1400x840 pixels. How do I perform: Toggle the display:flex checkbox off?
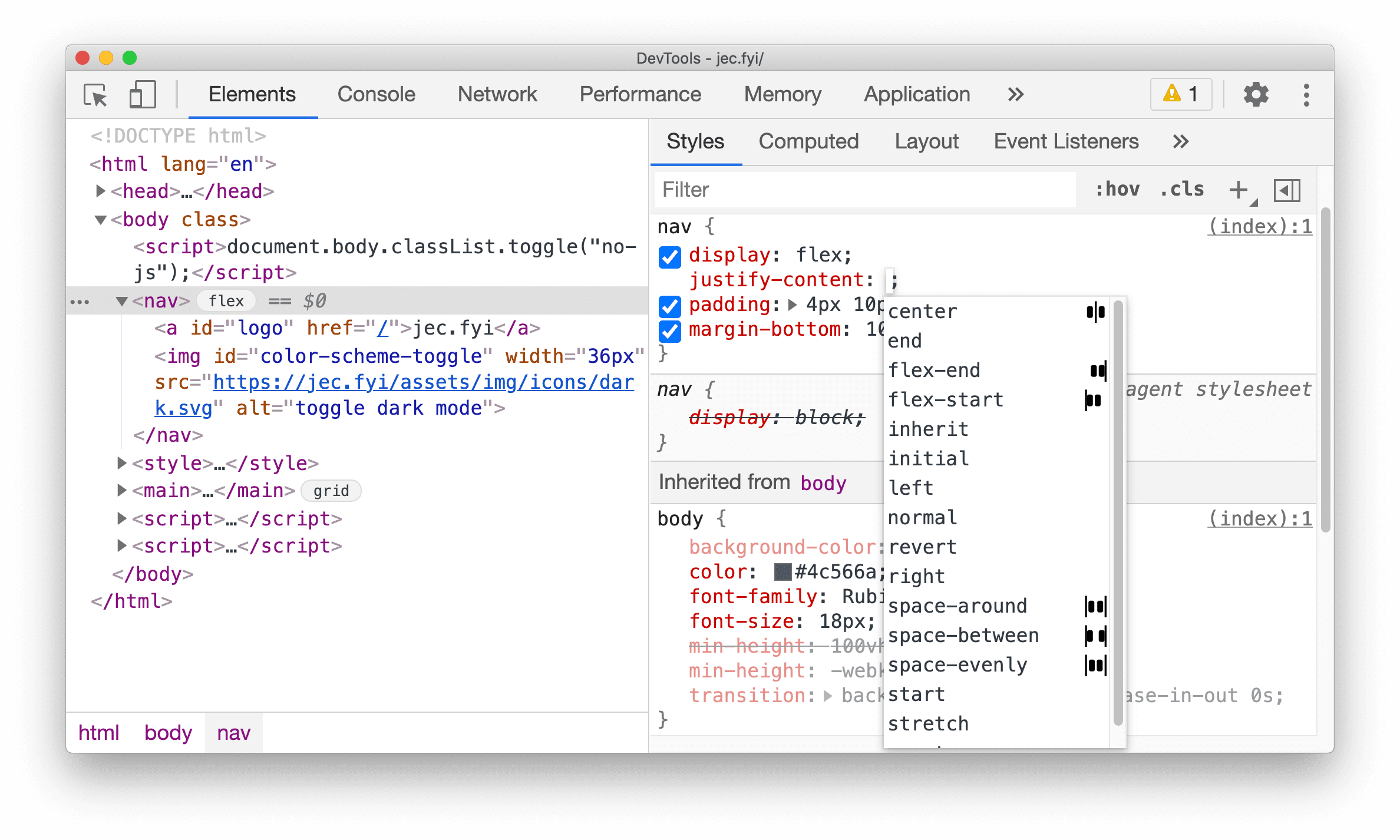pos(671,254)
